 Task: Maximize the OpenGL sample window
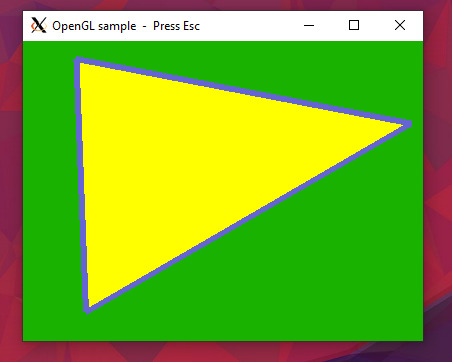coord(354,25)
